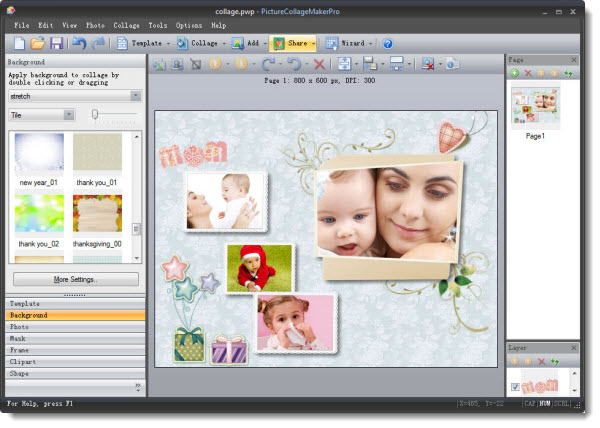
Task: Toggle the mom layer visibility checkbox
Action: click(x=516, y=387)
